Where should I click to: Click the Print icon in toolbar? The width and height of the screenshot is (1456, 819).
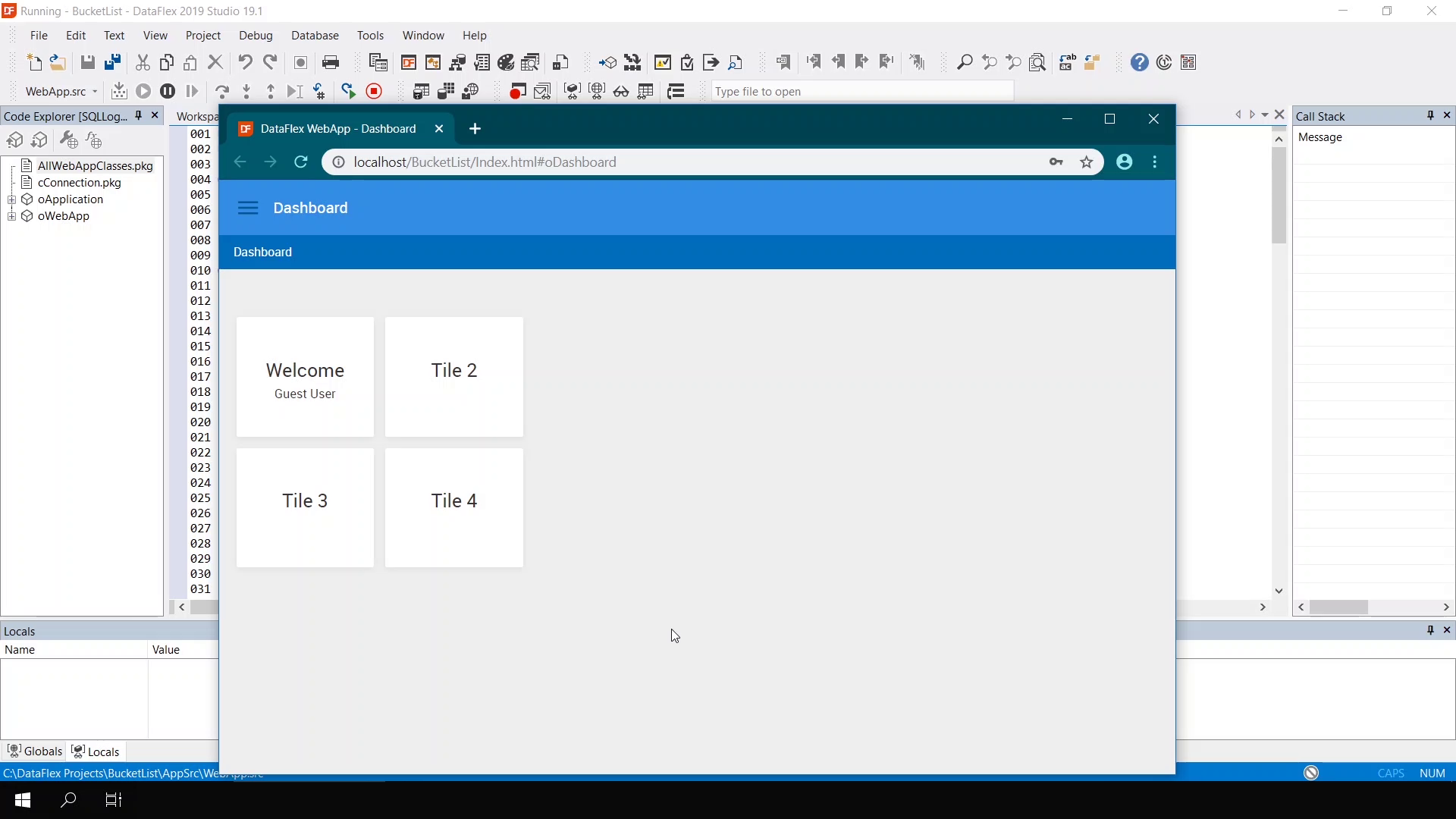point(331,62)
